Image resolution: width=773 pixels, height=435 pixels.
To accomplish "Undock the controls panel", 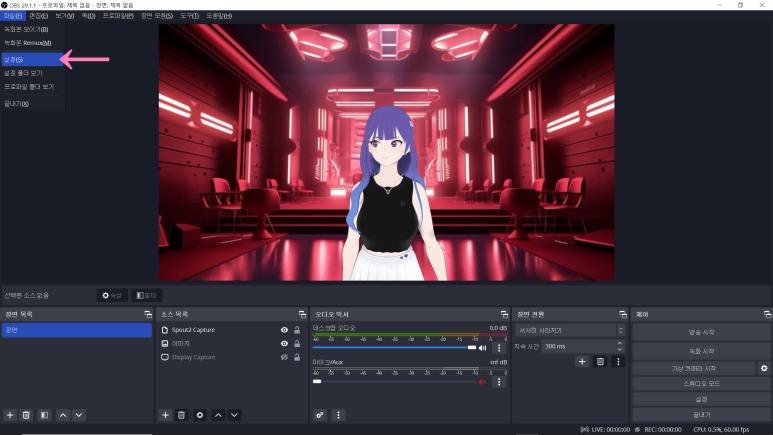I will pos(768,314).
